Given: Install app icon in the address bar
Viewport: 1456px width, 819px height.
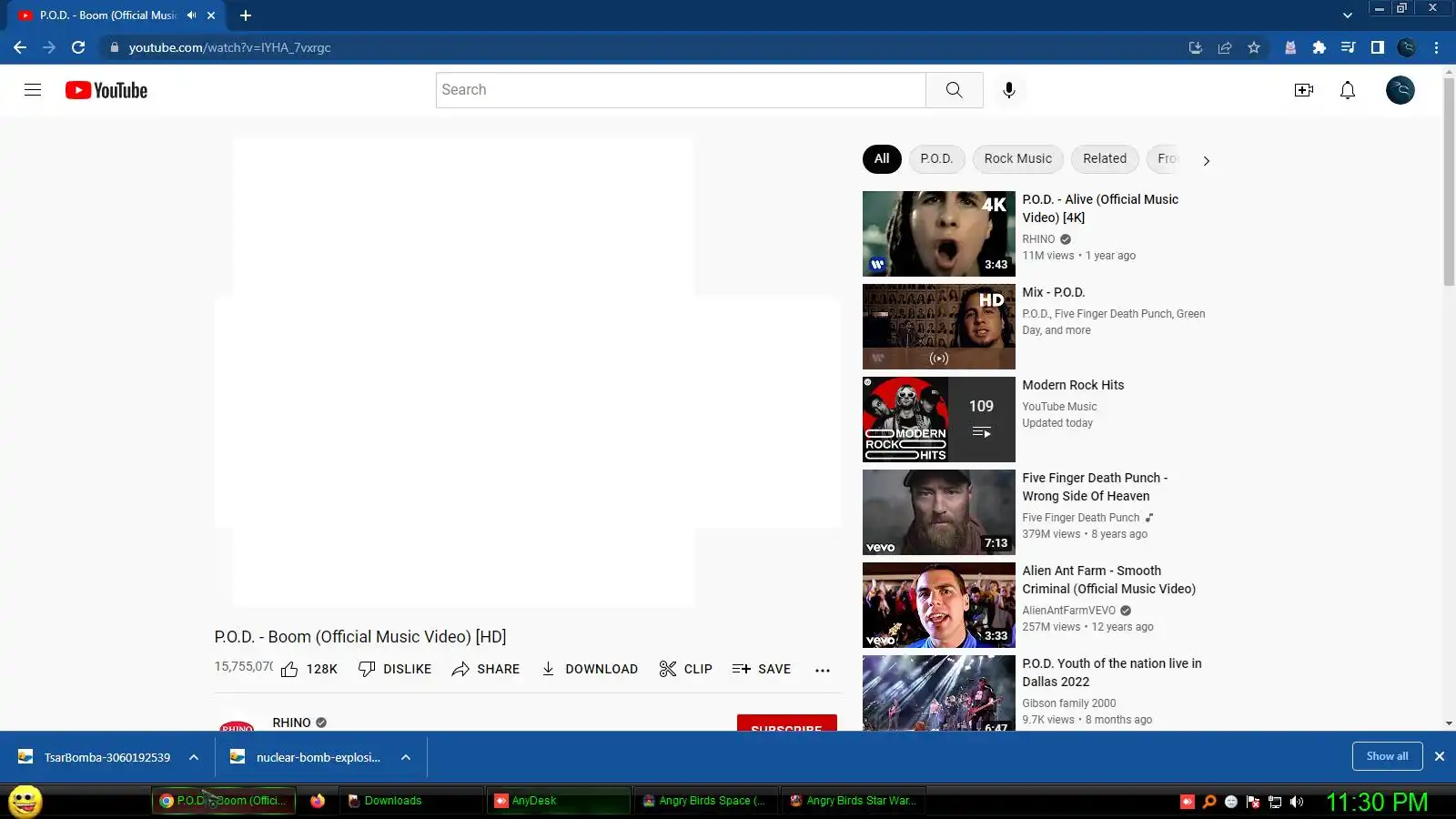Looking at the screenshot, I should pyautogui.click(x=1196, y=47).
